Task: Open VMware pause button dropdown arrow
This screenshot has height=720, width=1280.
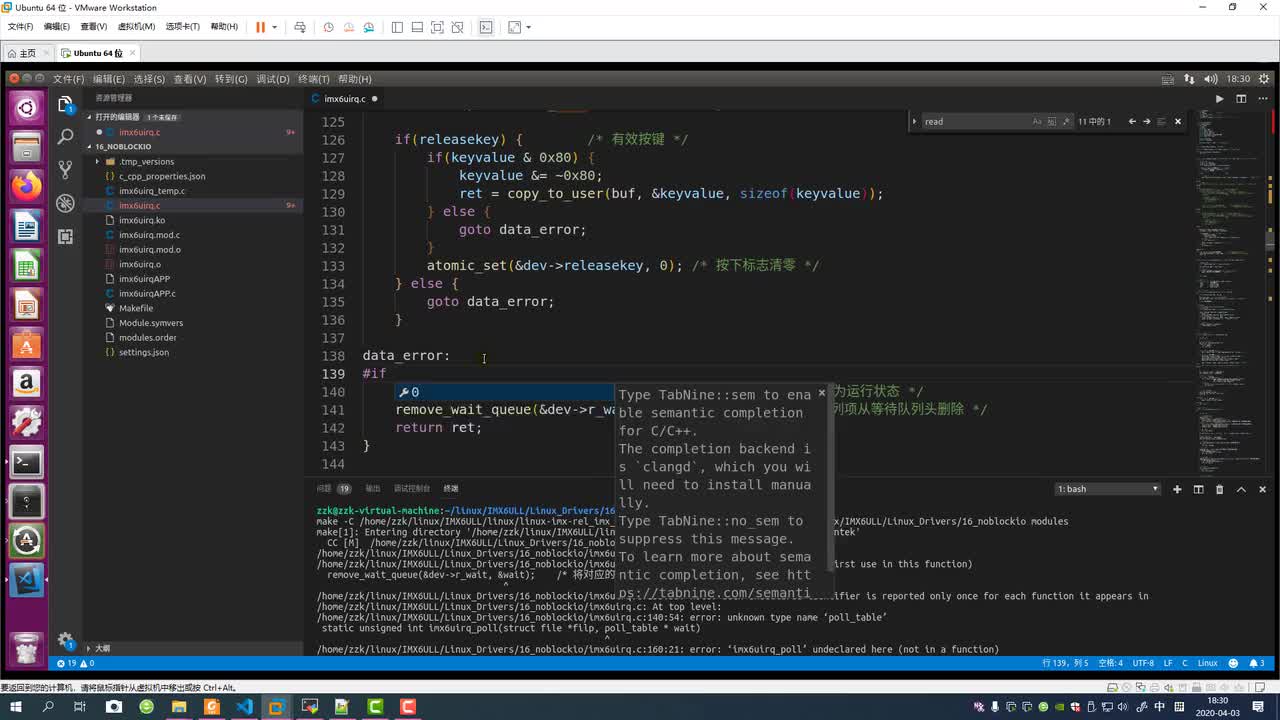Action: [x=275, y=27]
